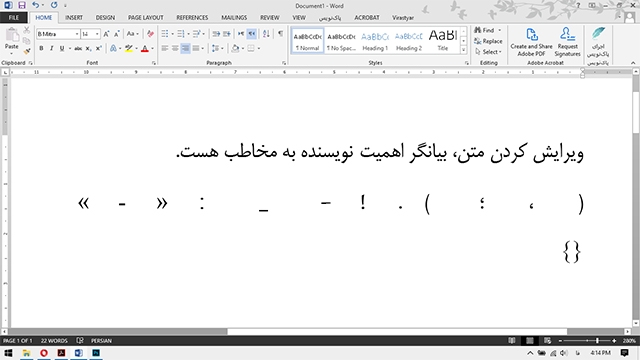Switch to the INSERT tab

pos(74,18)
